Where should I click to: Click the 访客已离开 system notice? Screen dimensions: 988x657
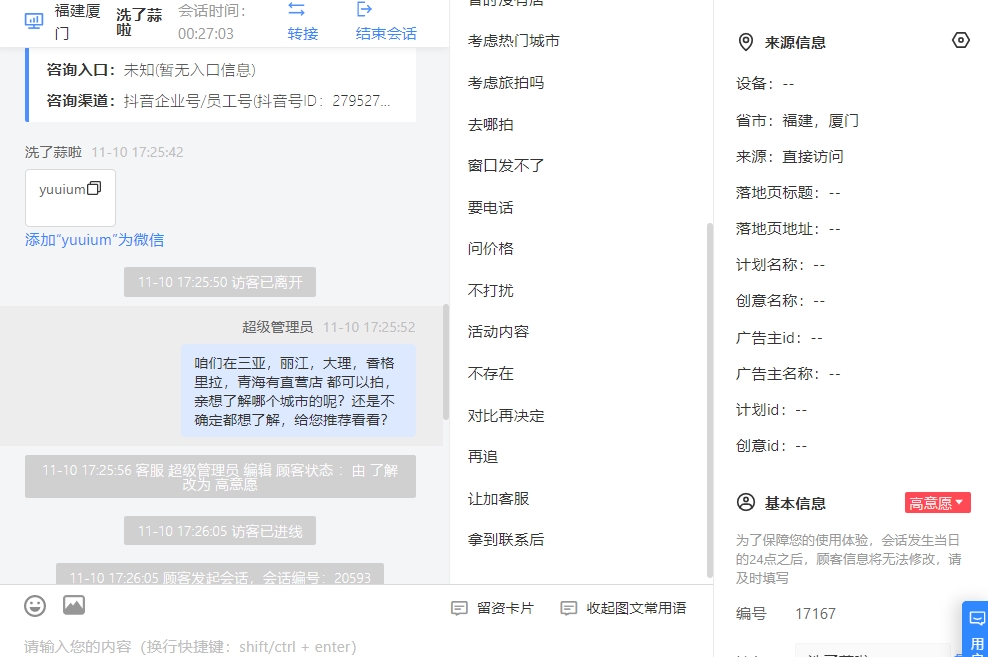[220, 282]
